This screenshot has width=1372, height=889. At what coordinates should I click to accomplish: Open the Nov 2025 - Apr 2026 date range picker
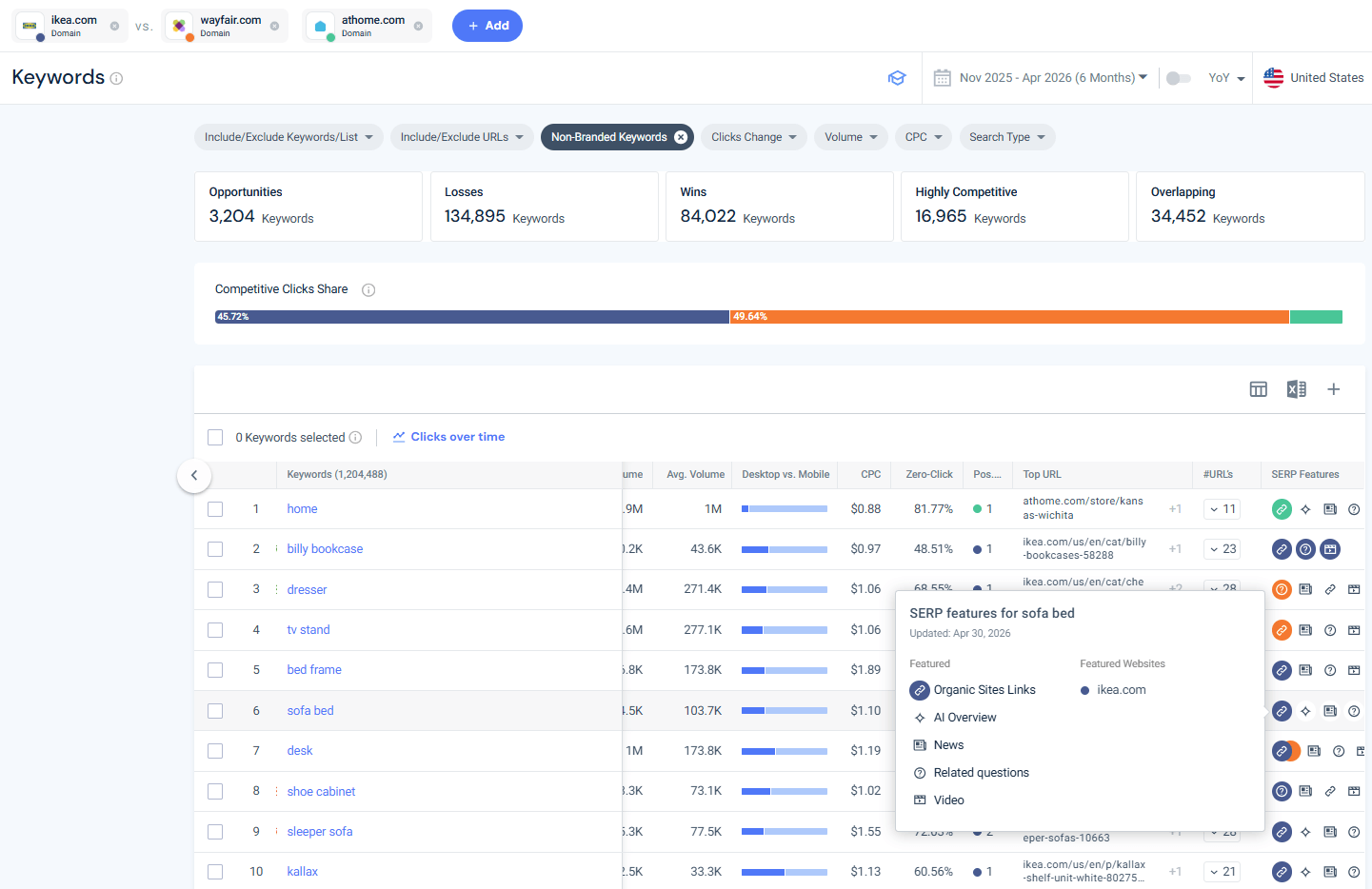pos(1041,78)
